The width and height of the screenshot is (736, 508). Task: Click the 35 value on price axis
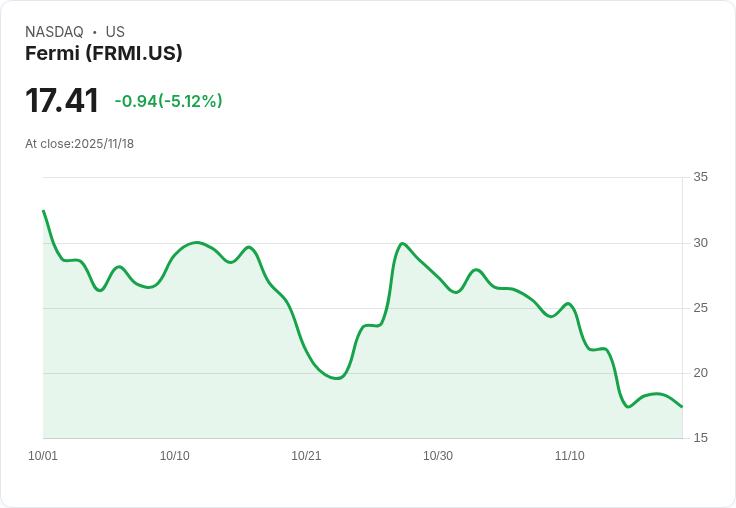[701, 177]
